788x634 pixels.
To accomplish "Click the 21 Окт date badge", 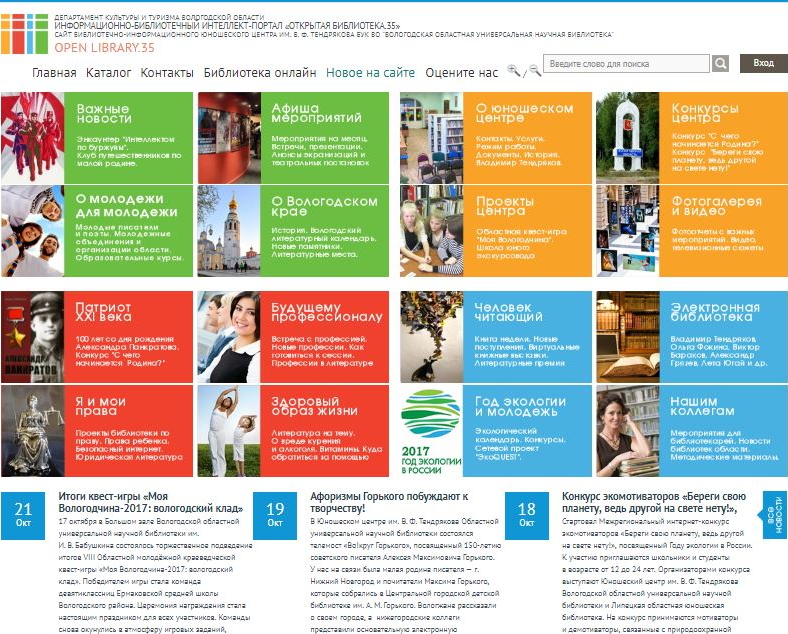I will pyautogui.click(x=23, y=516).
